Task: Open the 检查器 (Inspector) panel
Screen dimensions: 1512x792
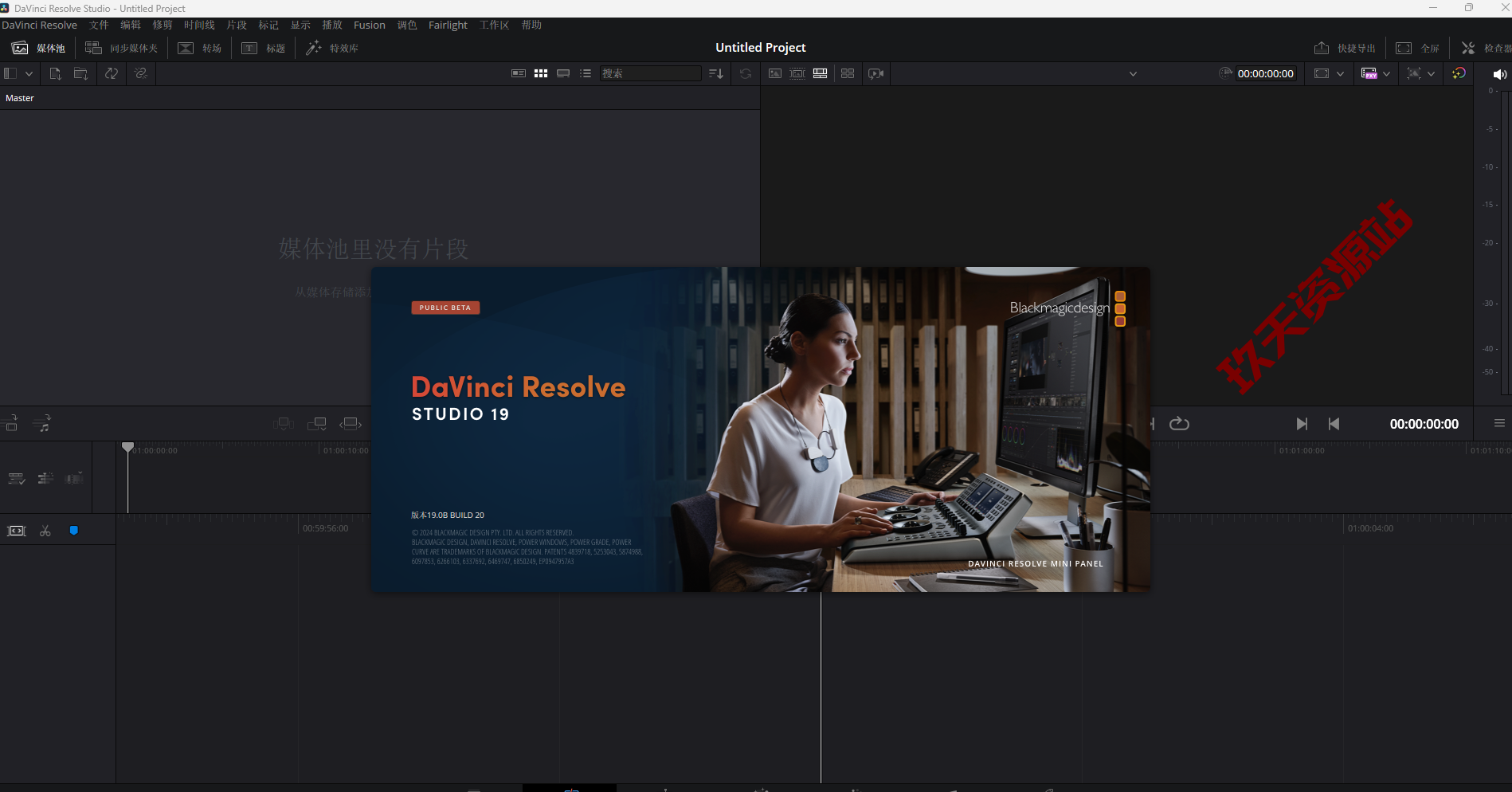Action: point(1486,48)
